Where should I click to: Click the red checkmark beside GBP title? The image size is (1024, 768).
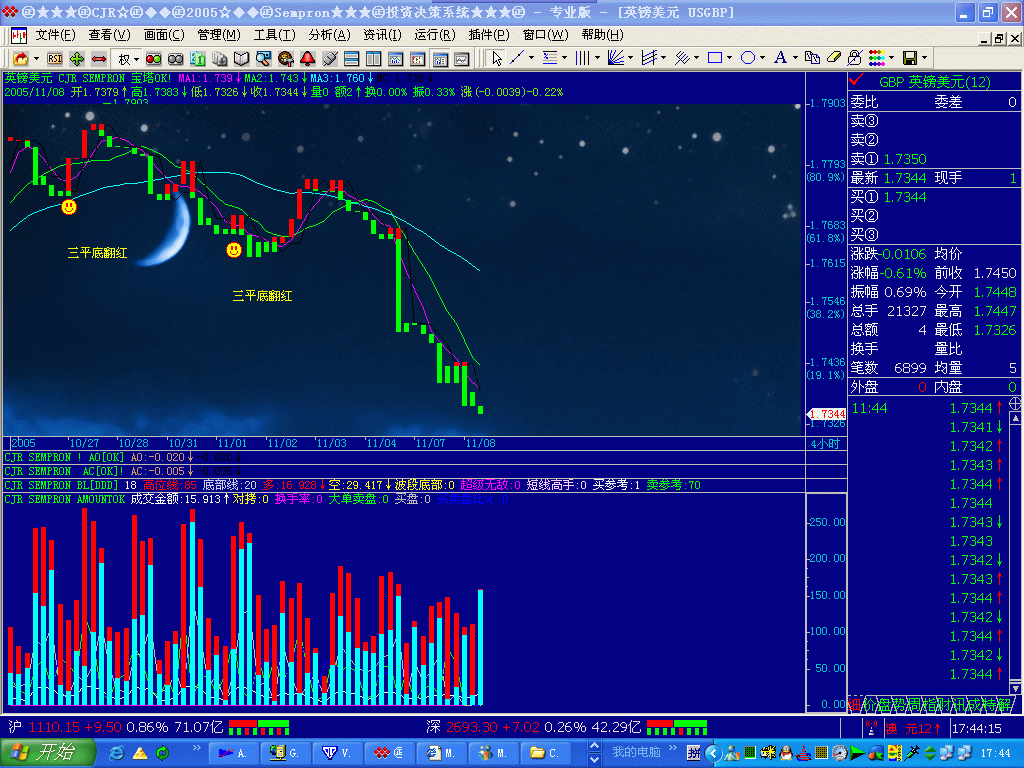[x=857, y=80]
